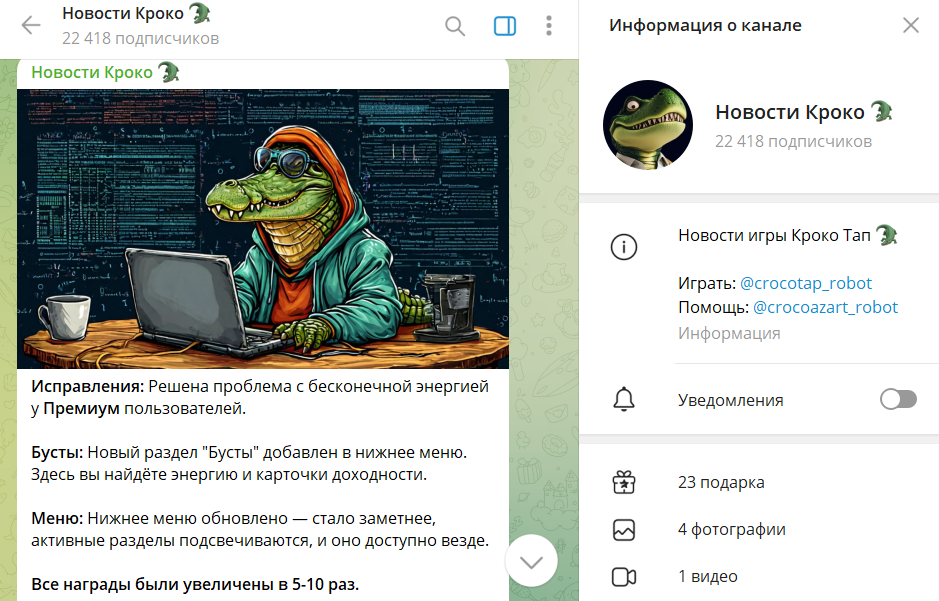Open the search in Новости Кроко channel
The image size is (939, 601).
coord(454,26)
